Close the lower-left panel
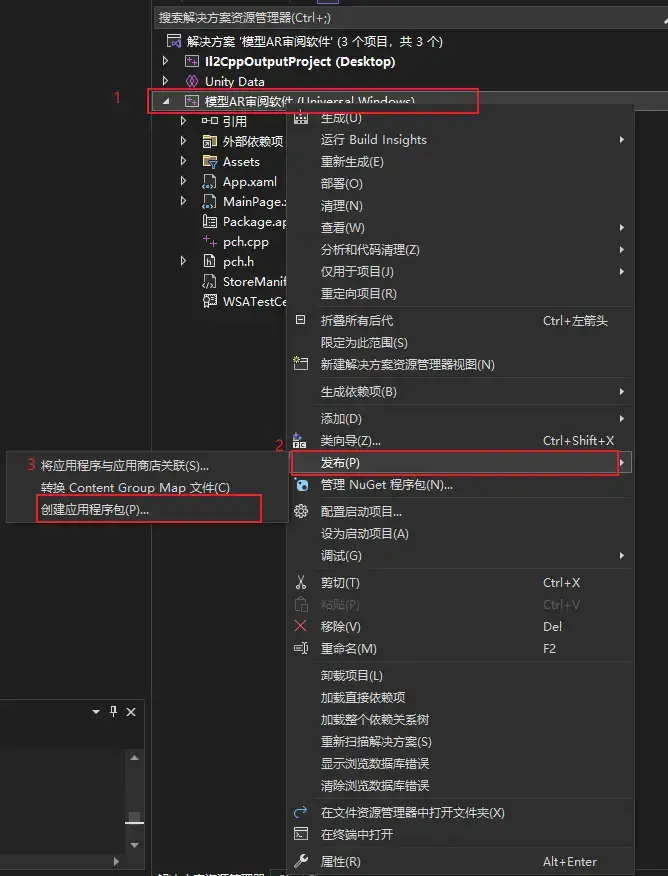Image resolution: width=668 pixels, height=876 pixels. tap(131, 712)
